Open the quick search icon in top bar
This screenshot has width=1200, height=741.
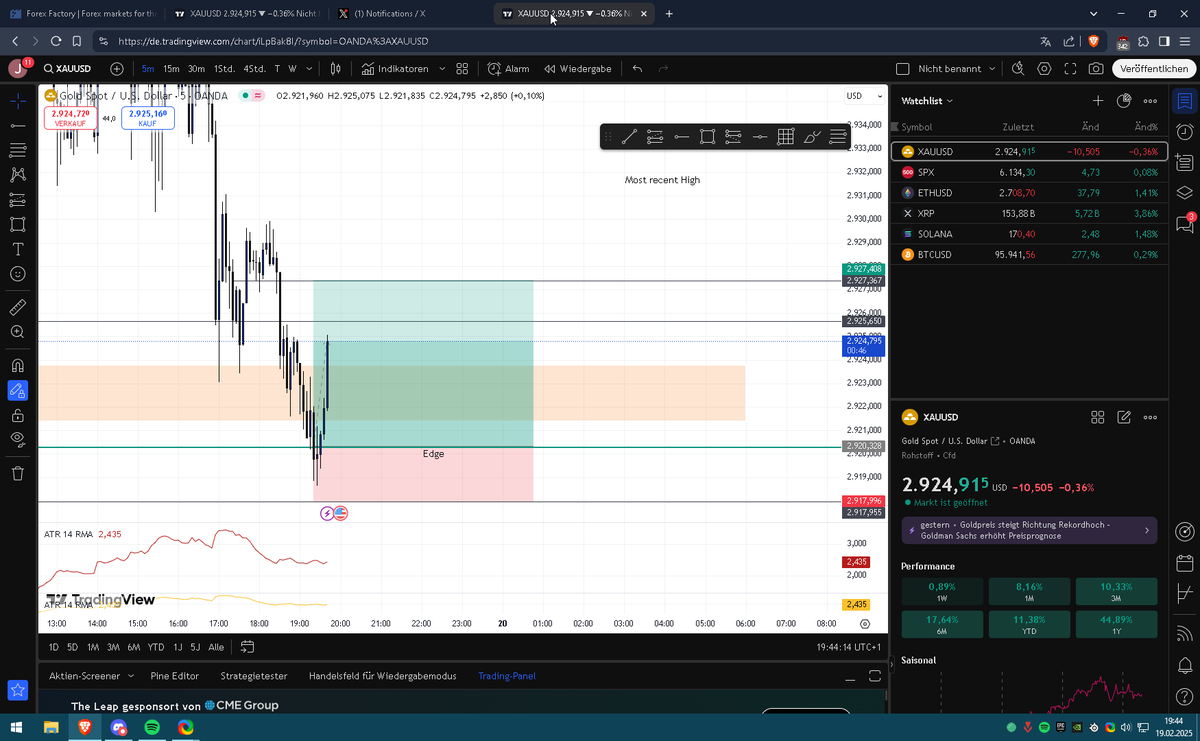pyautogui.click(x=1018, y=69)
